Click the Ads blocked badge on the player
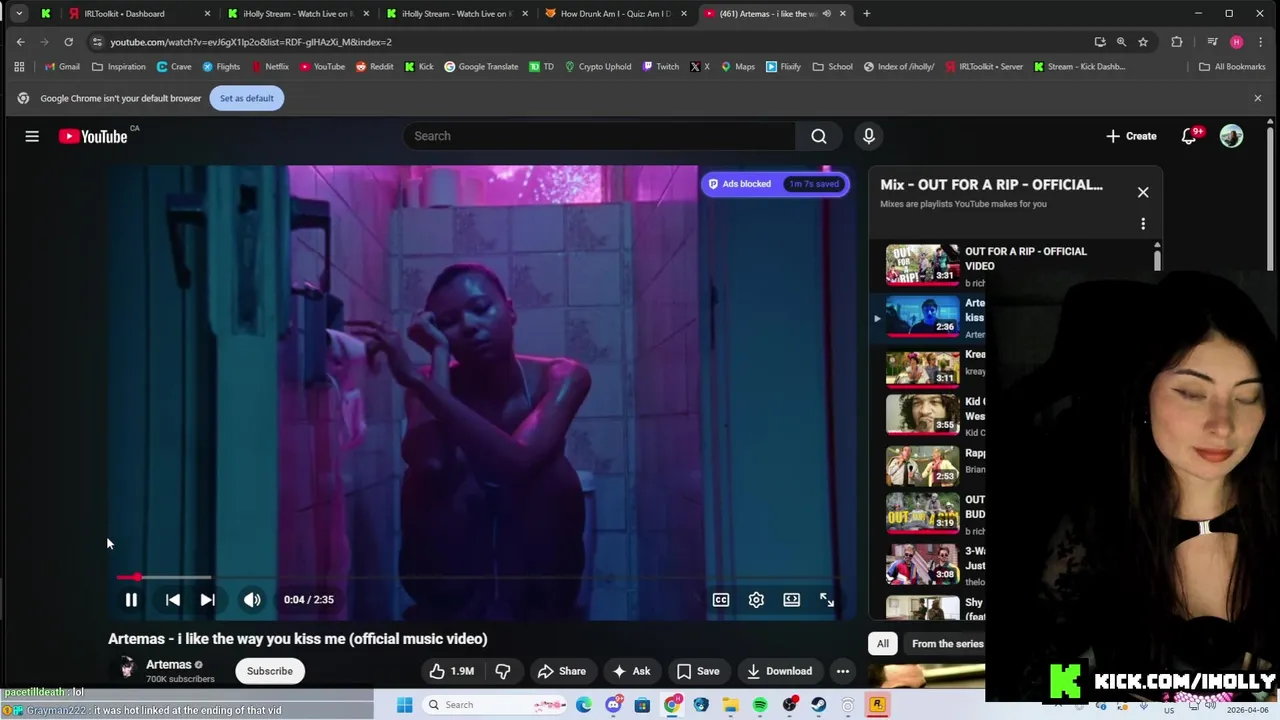This screenshot has width=1280, height=720. click(x=775, y=184)
